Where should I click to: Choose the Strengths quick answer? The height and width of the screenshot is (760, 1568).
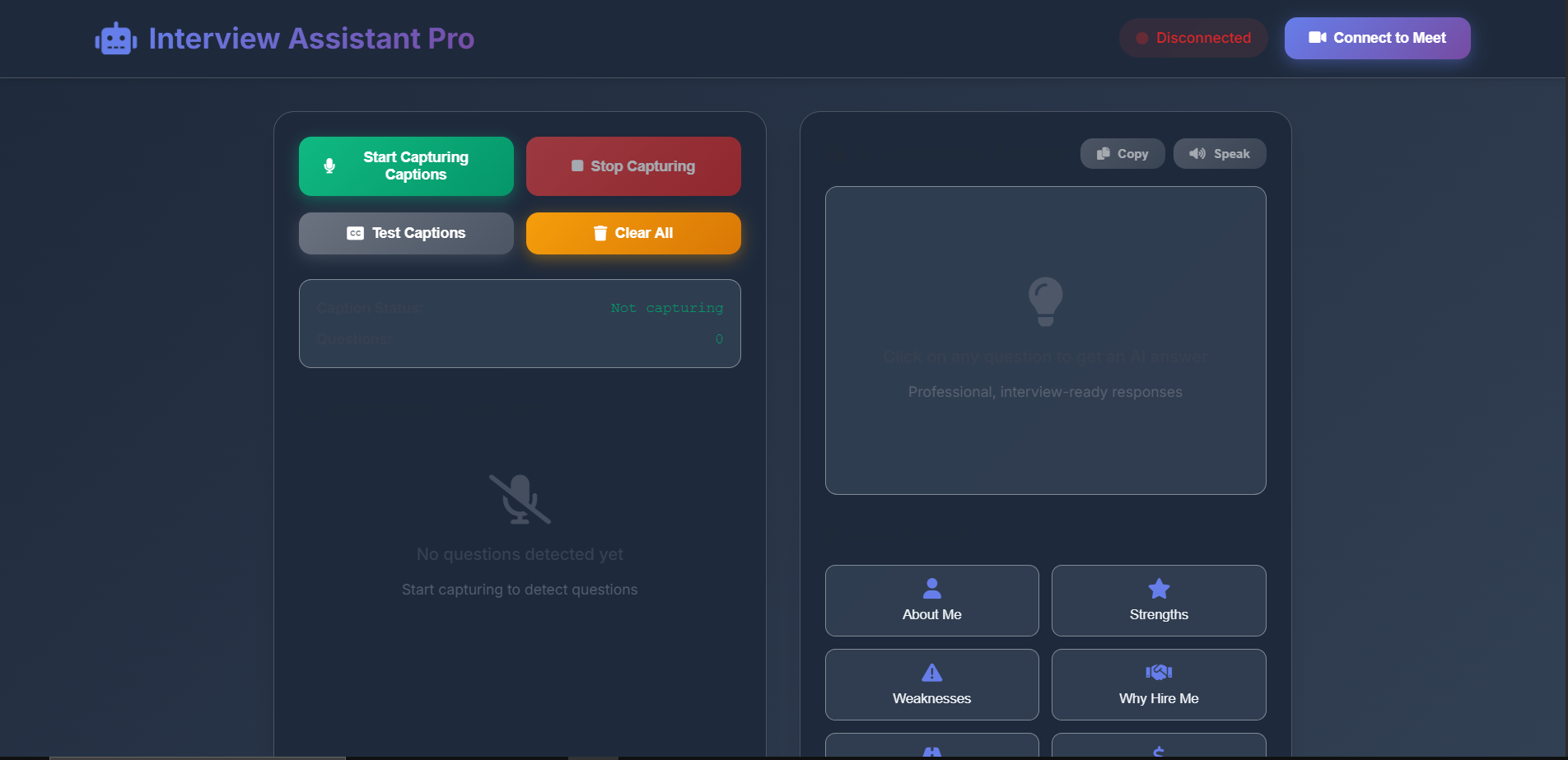click(x=1158, y=600)
